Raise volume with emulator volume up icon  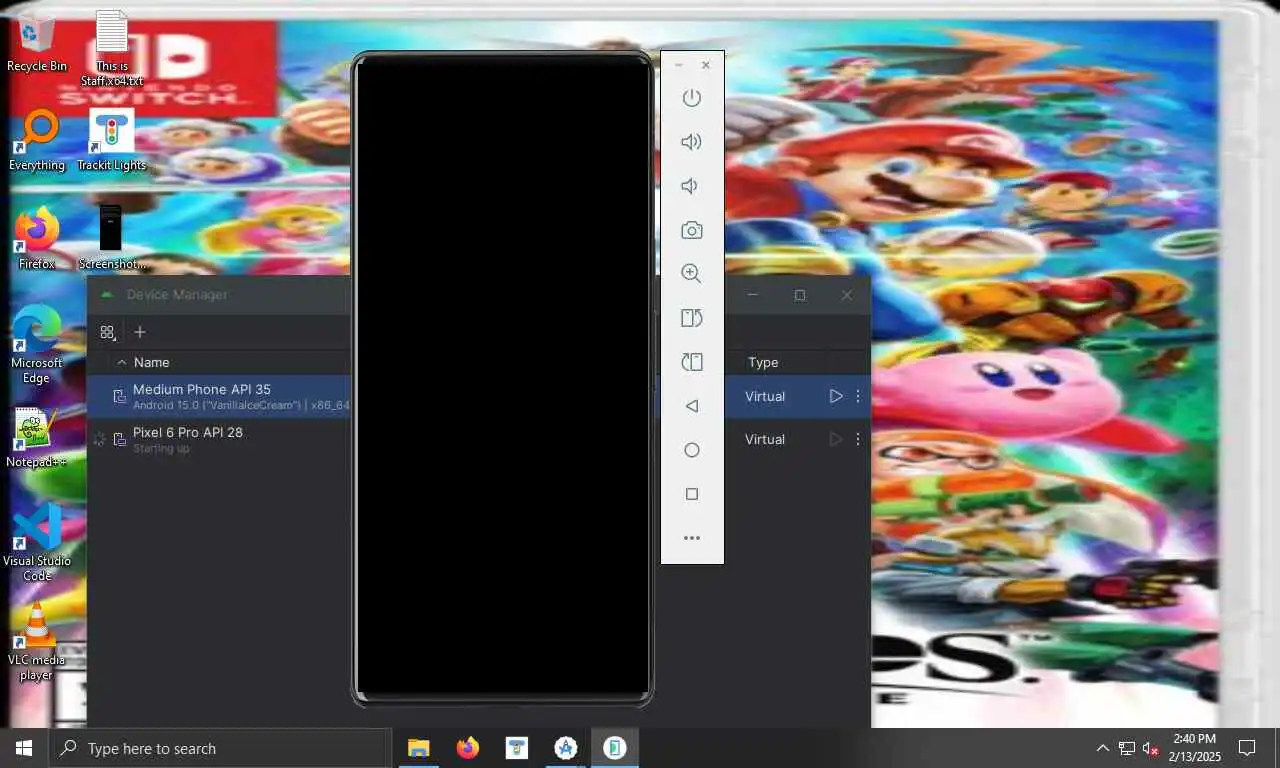coord(691,142)
